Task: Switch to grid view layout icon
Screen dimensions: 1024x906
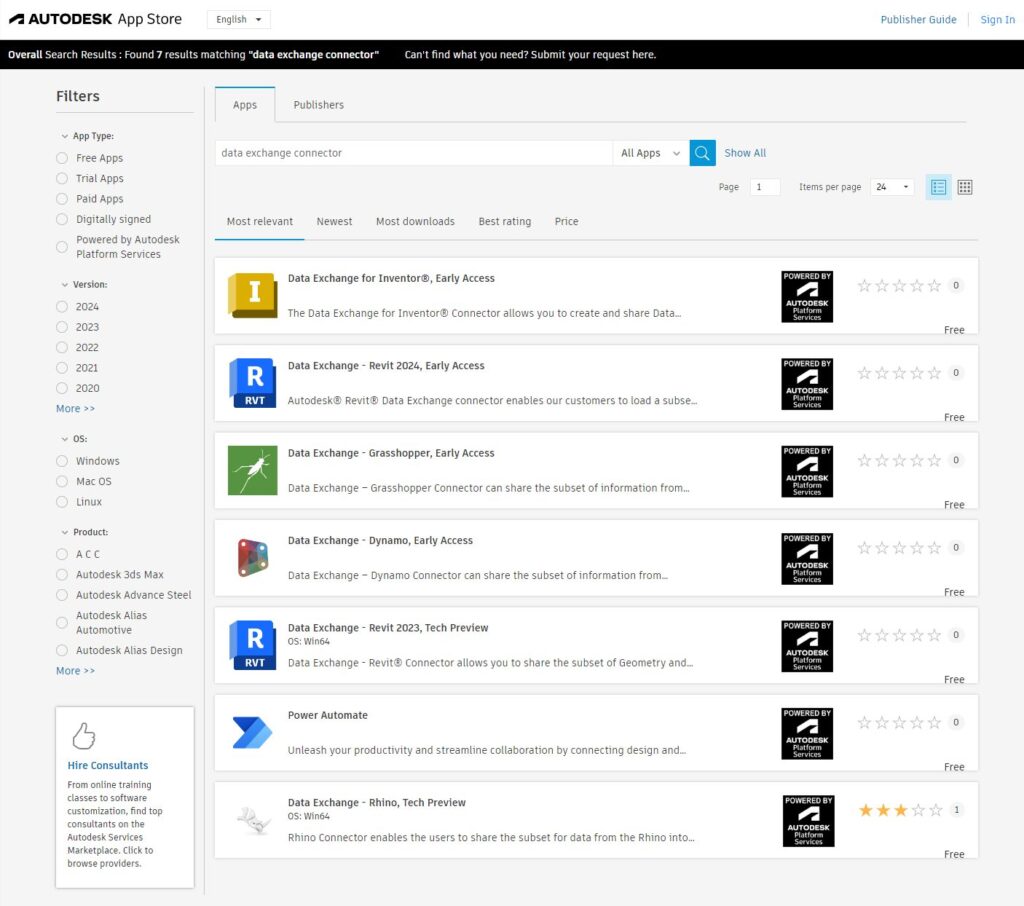Action: tap(965, 187)
